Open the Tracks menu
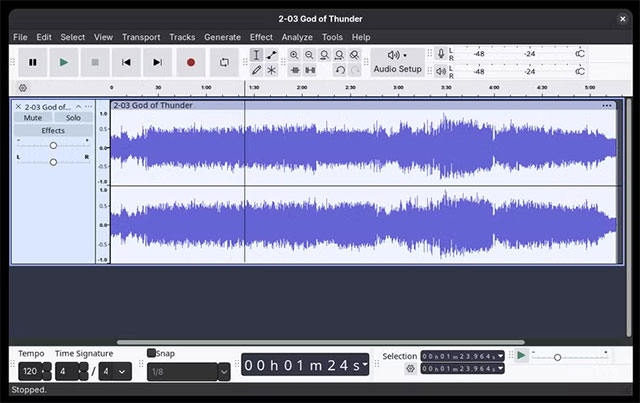The image size is (640, 403). pyautogui.click(x=182, y=37)
